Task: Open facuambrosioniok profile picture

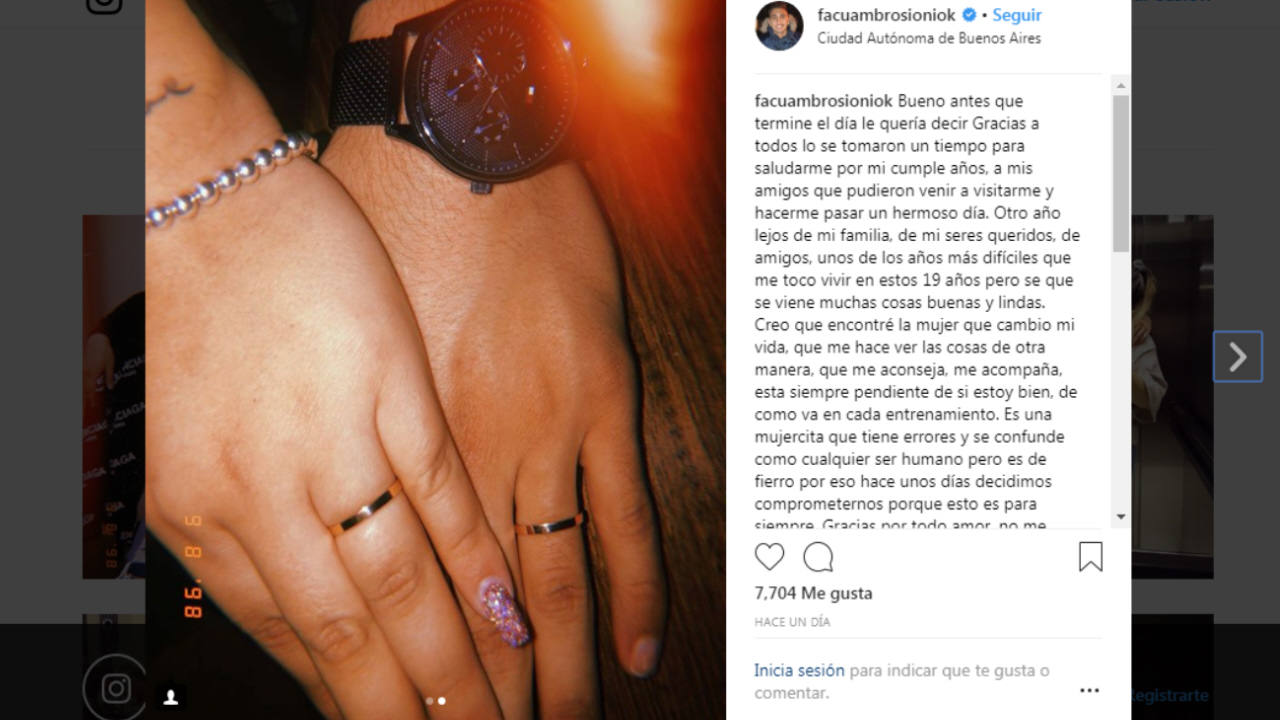Action: click(x=779, y=26)
